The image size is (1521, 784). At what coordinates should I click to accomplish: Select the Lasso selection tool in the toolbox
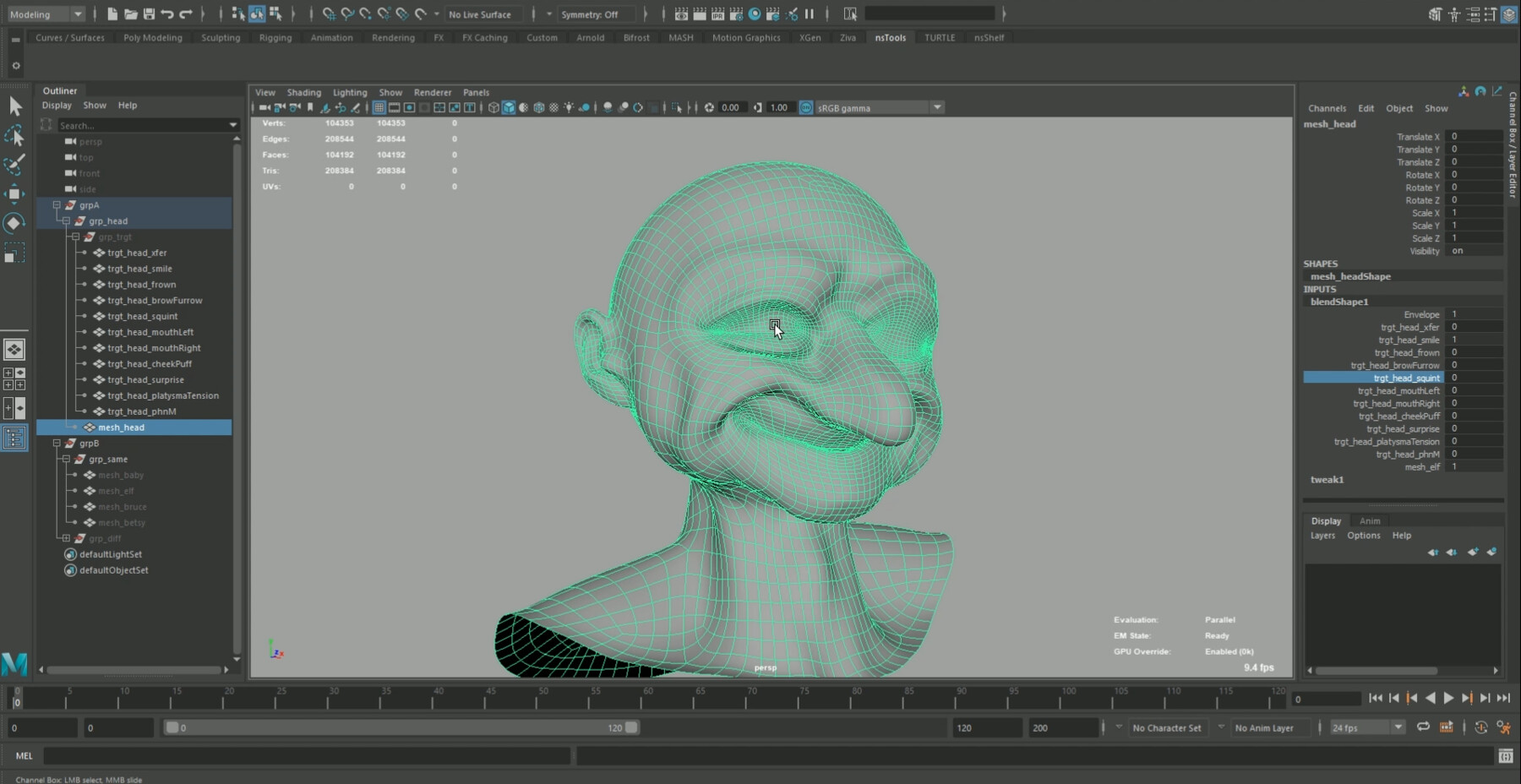tap(14, 136)
